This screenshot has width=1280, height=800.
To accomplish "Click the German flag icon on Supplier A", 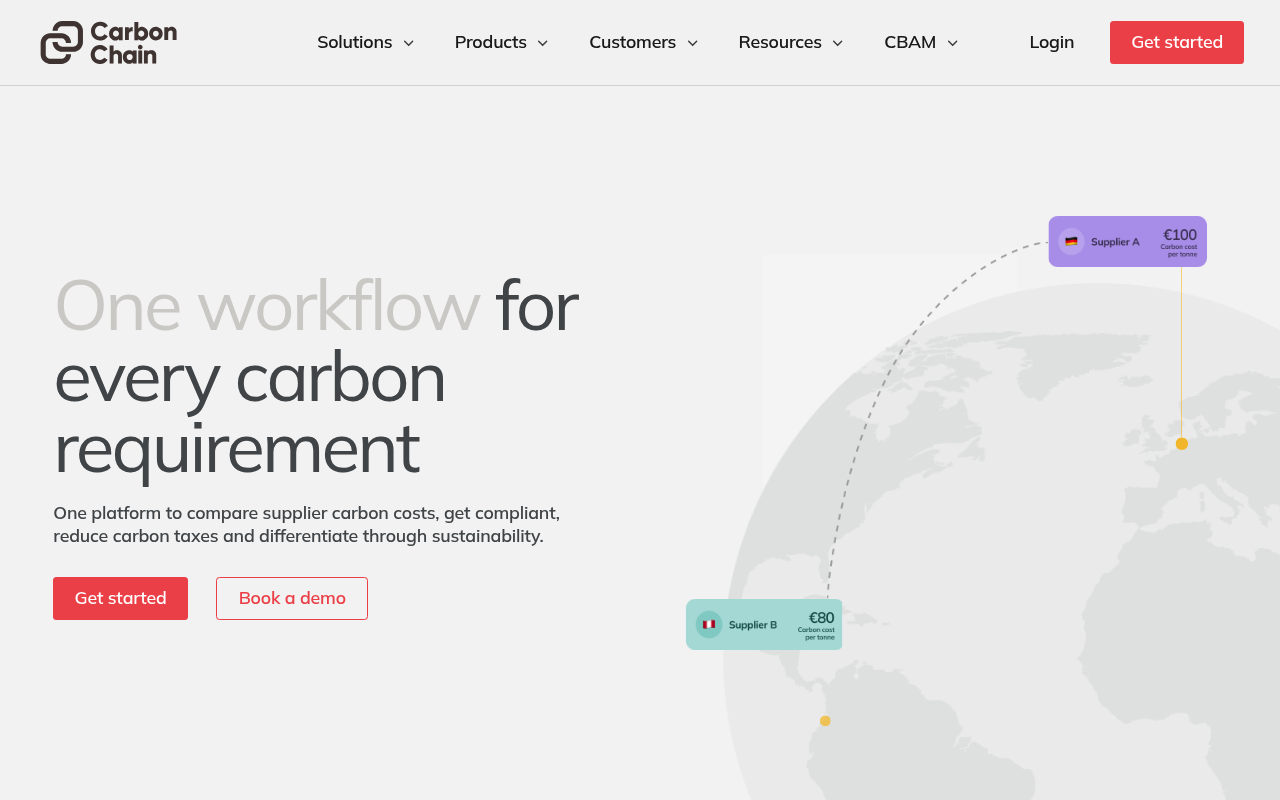I will pyautogui.click(x=1071, y=242).
